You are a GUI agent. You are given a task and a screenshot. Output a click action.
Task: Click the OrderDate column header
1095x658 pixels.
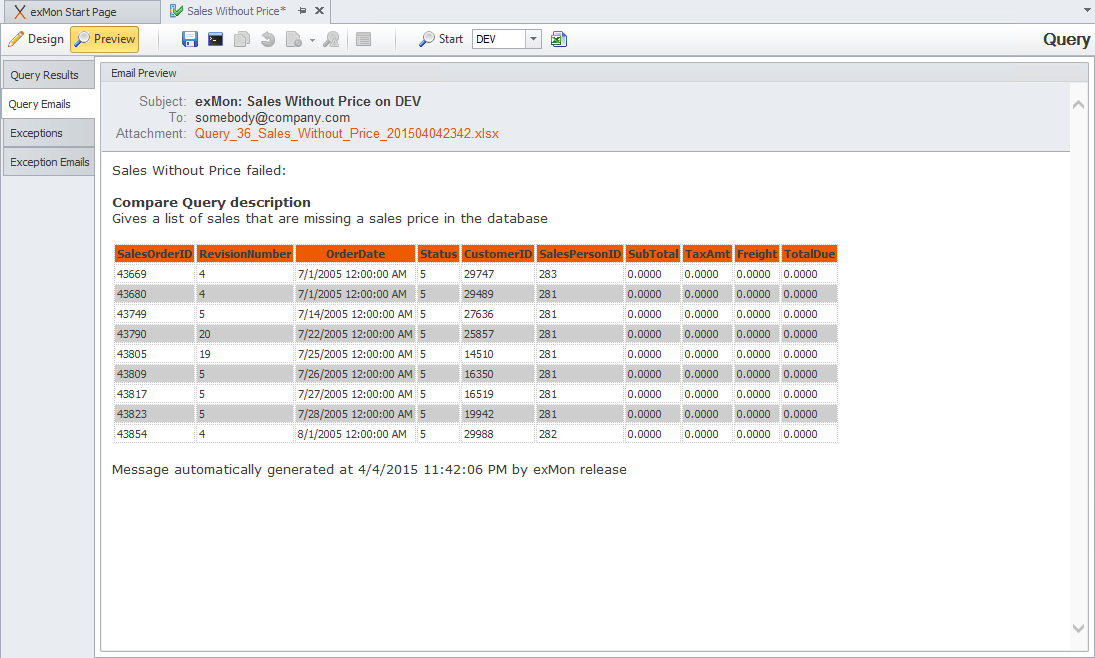pyautogui.click(x=355, y=254)
